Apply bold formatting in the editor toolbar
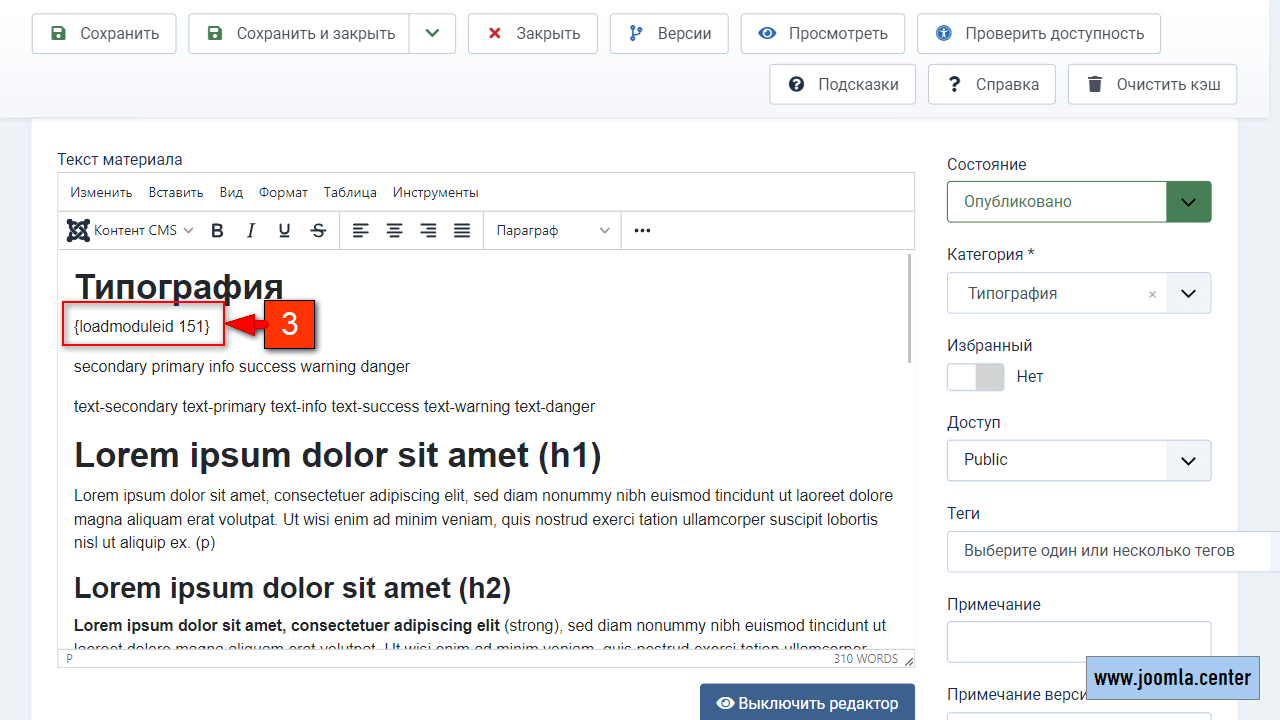The width and height of the screenshot is (1280, 720). coord(217,231)
